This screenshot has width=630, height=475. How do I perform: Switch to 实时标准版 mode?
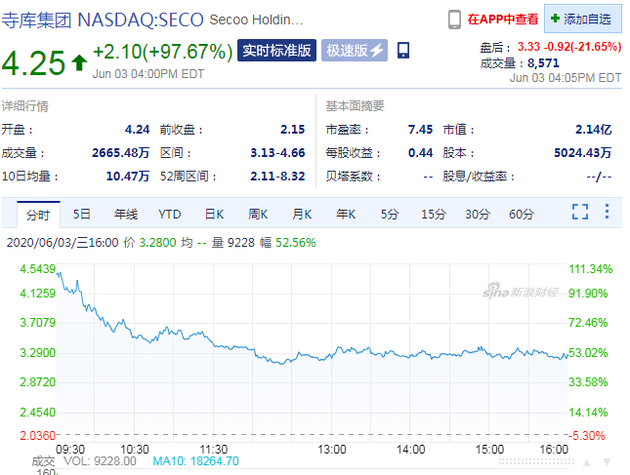(277, 50)
